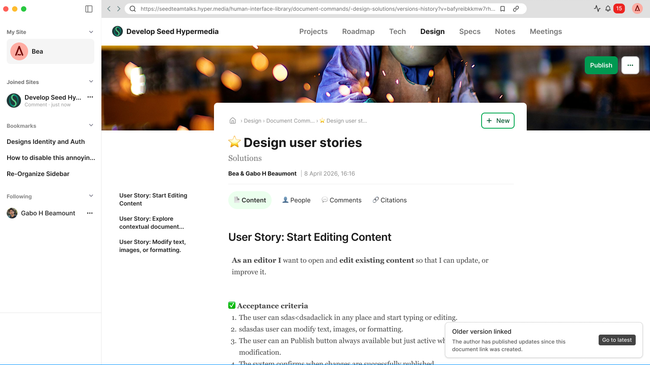Open the Re-Organize Sidebar bookmark
Viewport: 650px width, 365px height.
coord(38,174)
